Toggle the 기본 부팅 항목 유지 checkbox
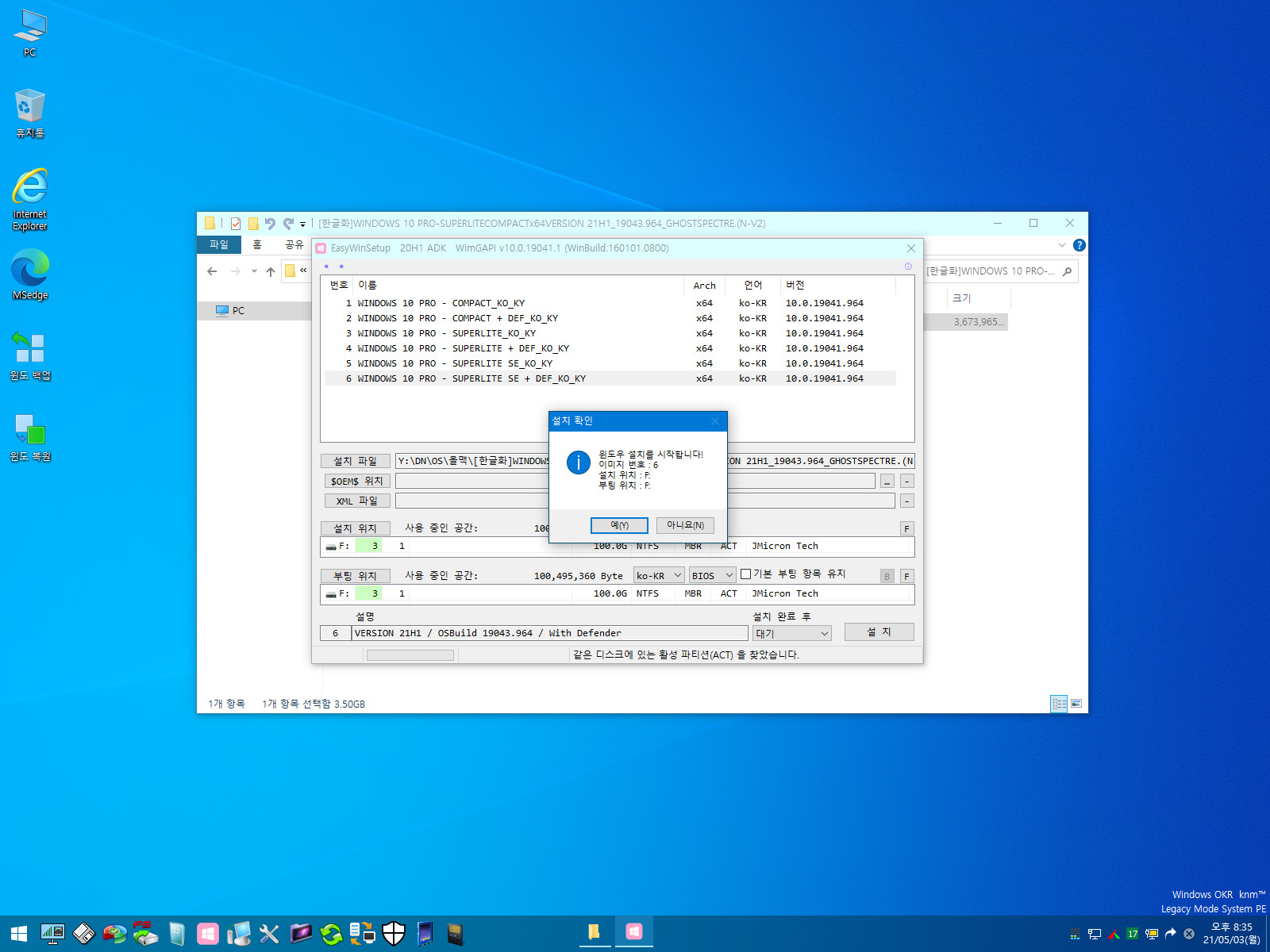 745,574
